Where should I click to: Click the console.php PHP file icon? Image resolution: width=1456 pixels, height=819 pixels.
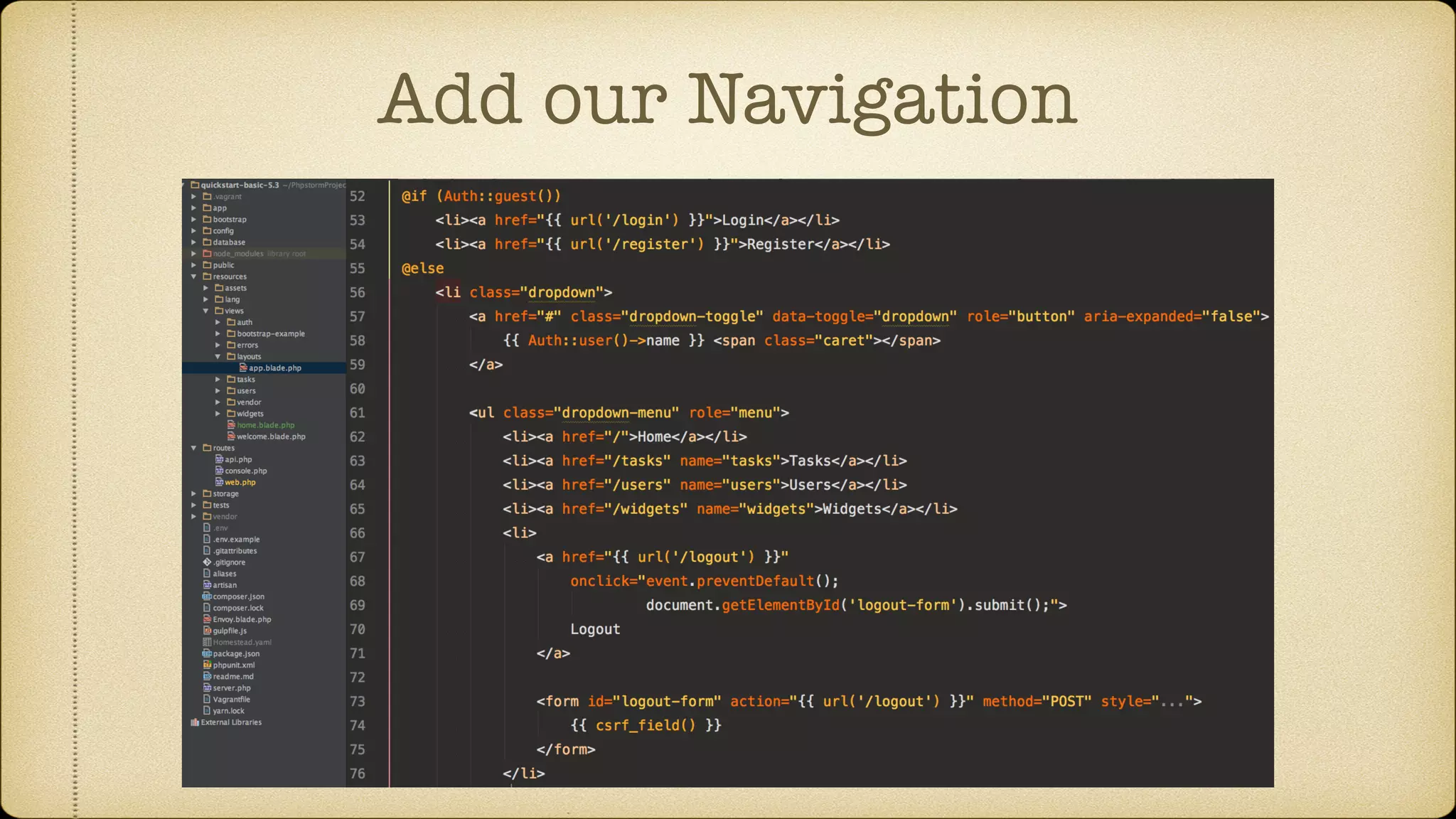tap(219, 470)
